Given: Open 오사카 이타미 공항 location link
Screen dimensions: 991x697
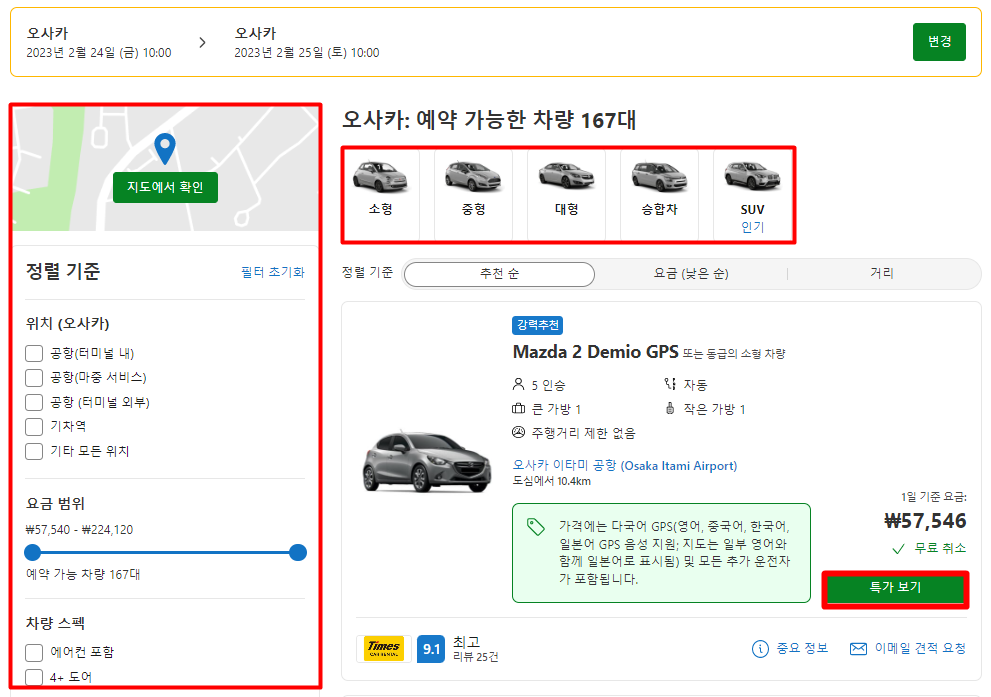Looking at the screenshot, I should click(x=624, y=465).
